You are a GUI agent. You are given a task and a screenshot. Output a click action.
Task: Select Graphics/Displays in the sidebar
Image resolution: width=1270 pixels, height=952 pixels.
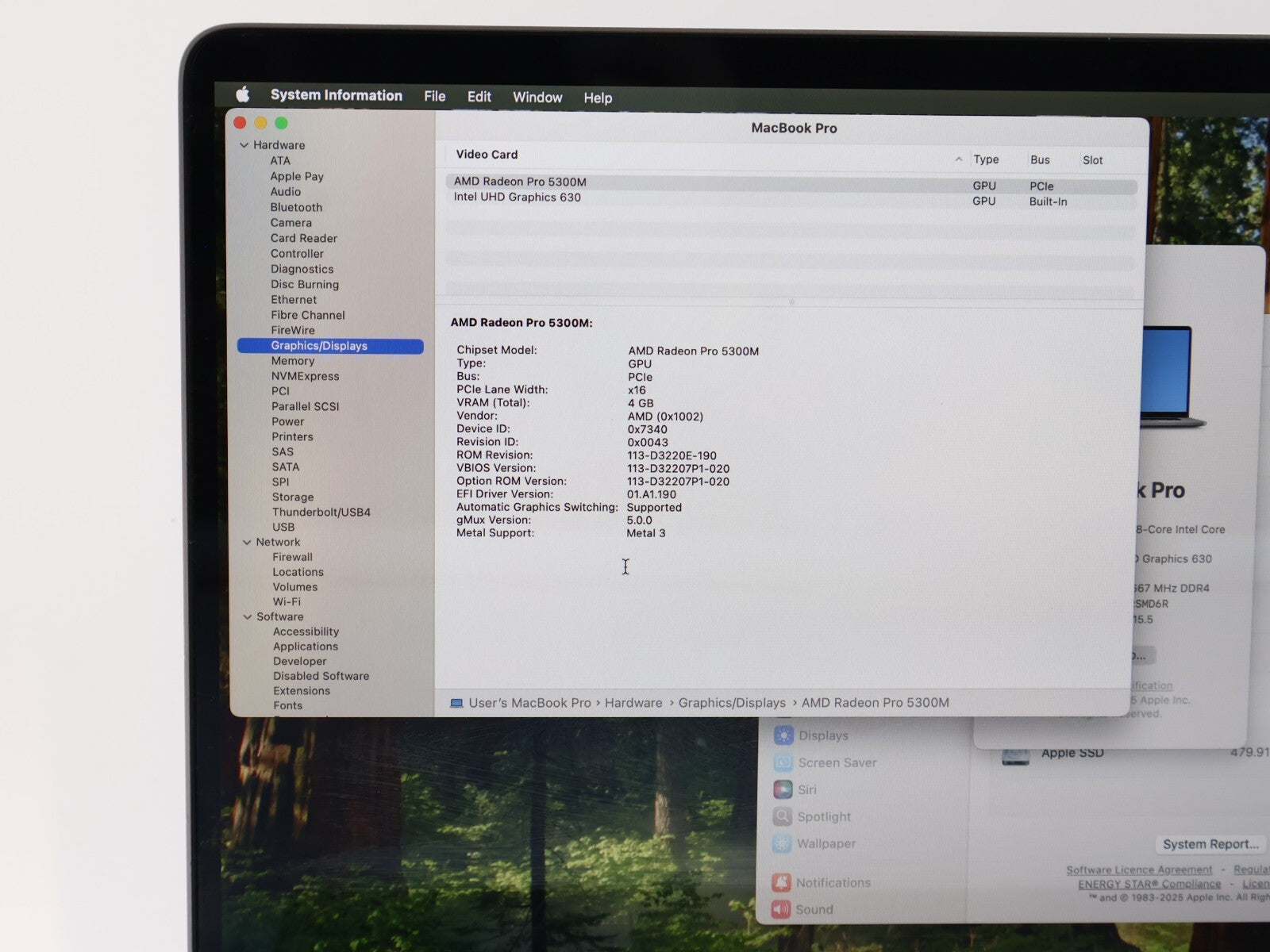click(330, 346)
